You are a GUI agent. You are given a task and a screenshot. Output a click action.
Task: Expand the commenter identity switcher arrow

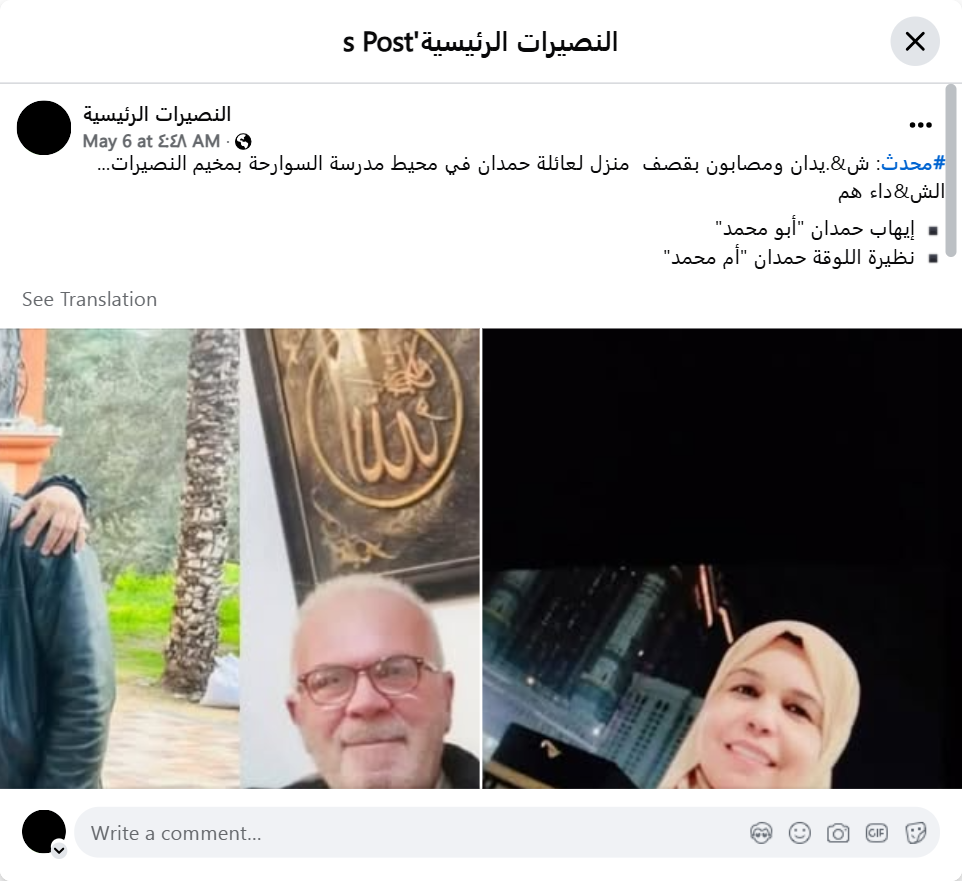pyautogui.click(x=59, y=850)
